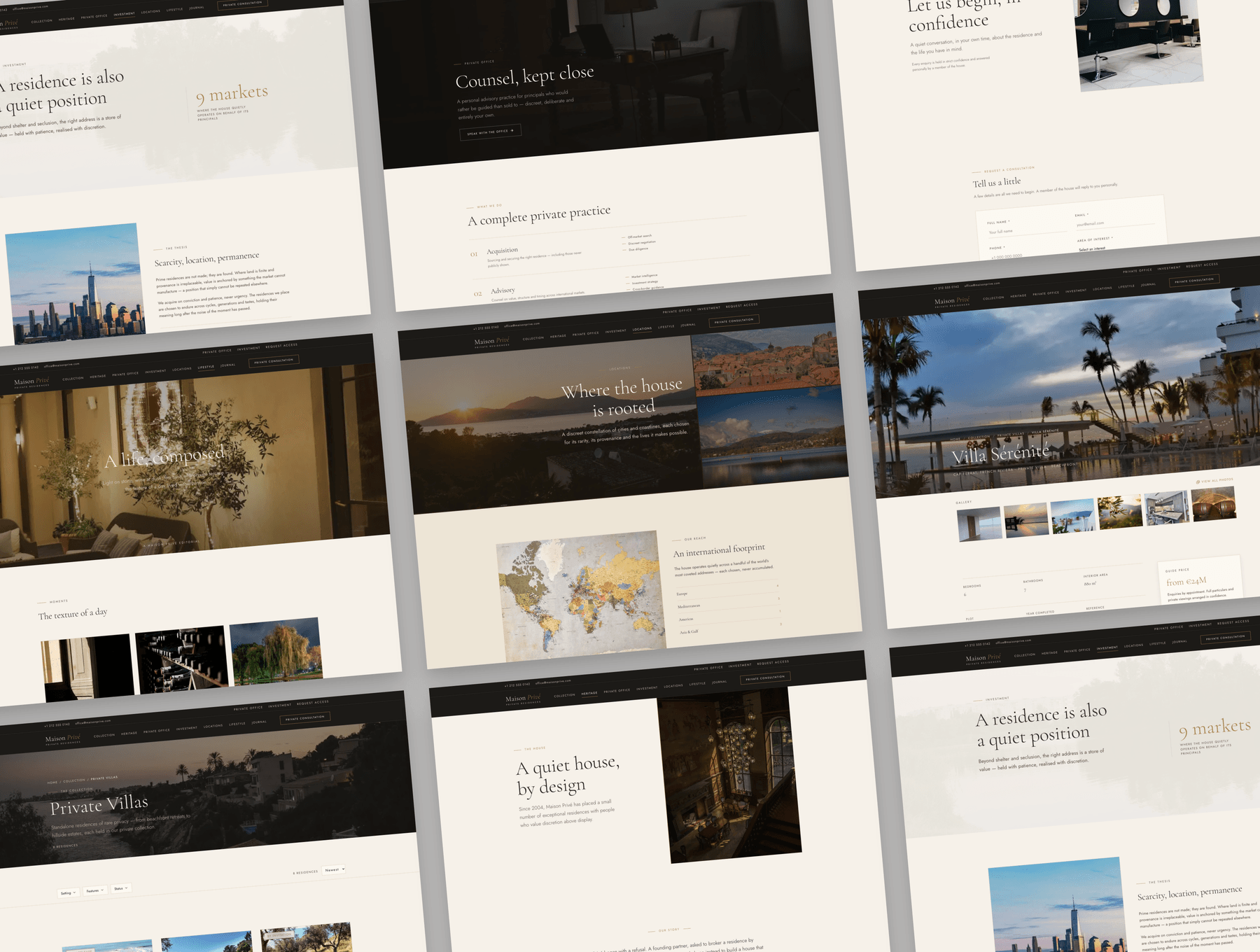Open the sunset pool gallery thumbnail
Viewport: 1260px width, 952px height.
[x=1025, y=520]
